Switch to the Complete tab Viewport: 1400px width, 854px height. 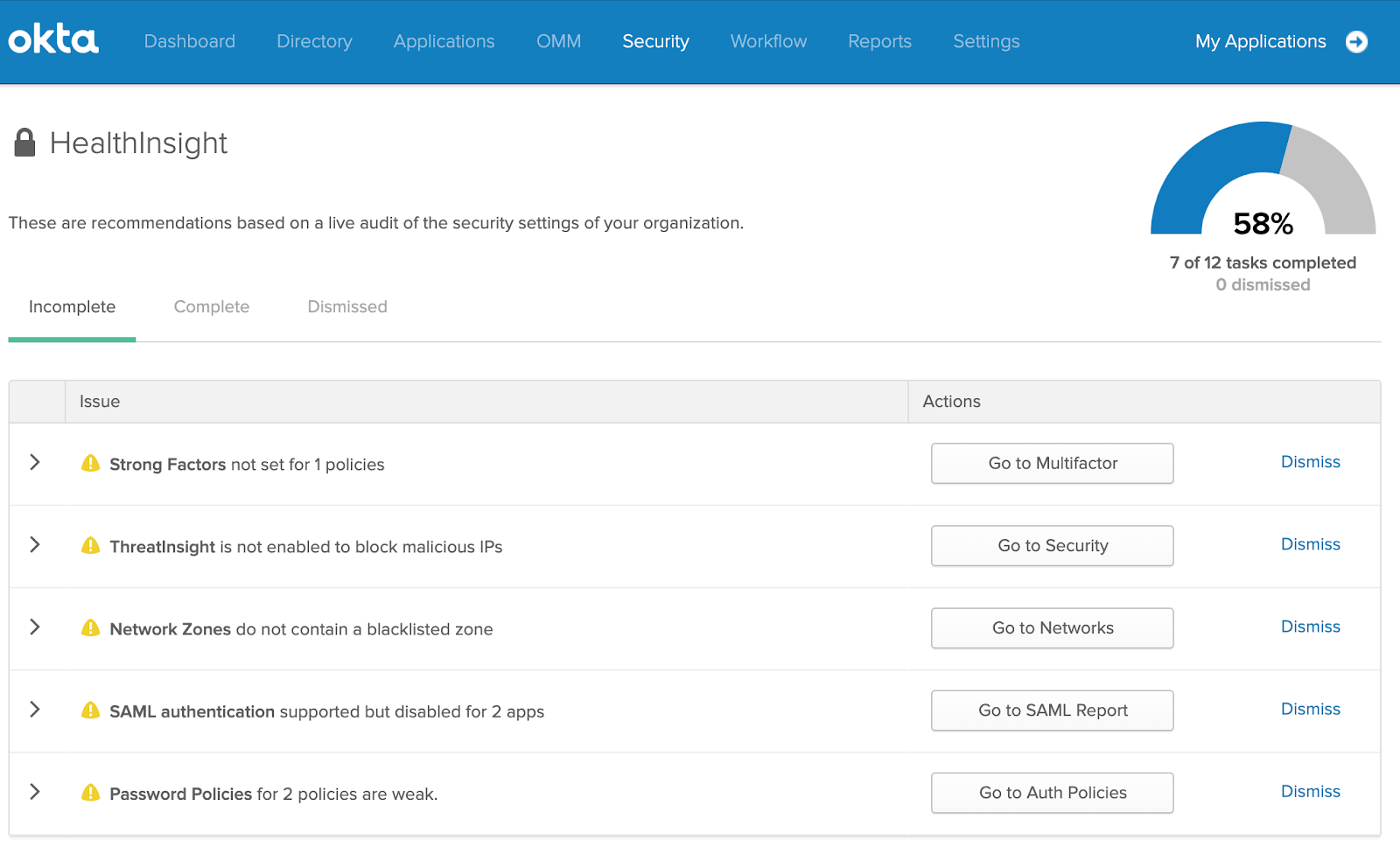click(x=211, y=307)
